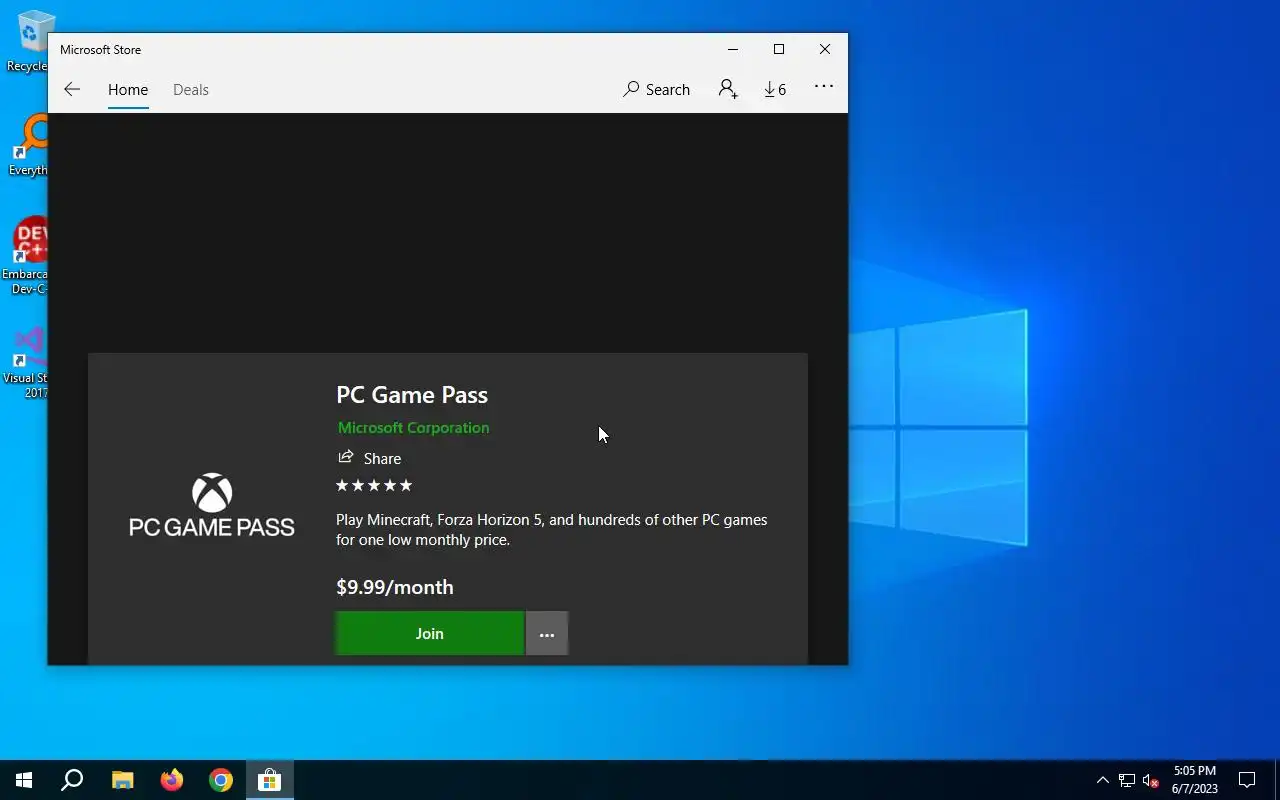Viewport: 1280px width, 800px height.
Task: Open the clock showing 5:05 PM
Action: (1195, 780)
